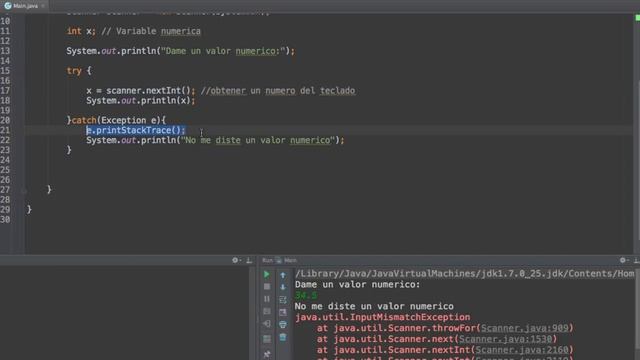Click java.util.InputMismatchException text

[382, 317]
